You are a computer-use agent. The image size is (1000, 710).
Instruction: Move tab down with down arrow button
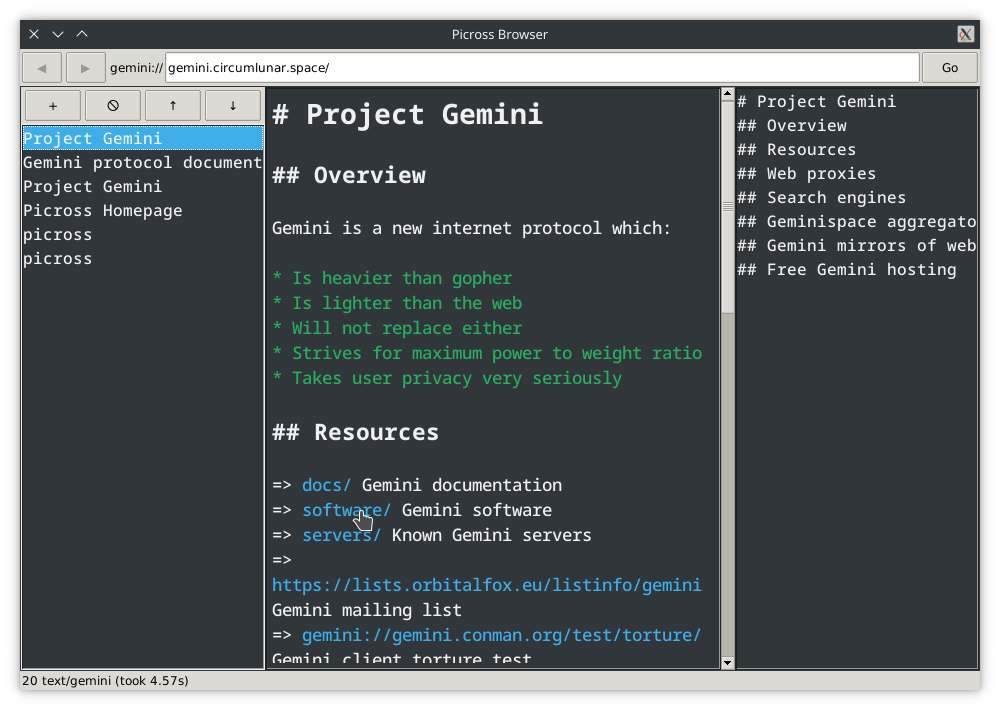tap(233, 105)
